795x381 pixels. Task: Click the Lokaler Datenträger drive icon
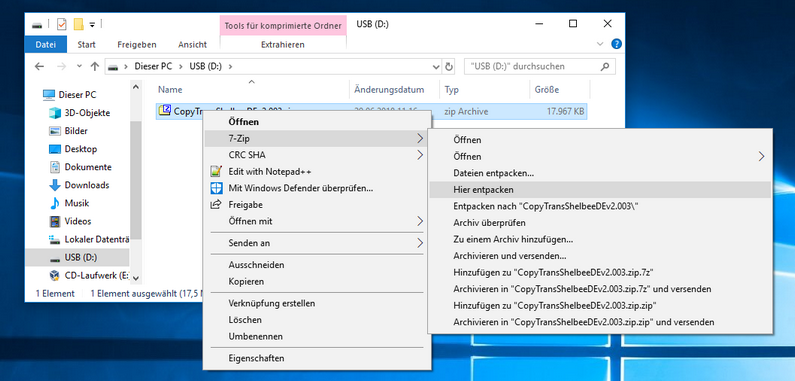[x=55, y=239]
